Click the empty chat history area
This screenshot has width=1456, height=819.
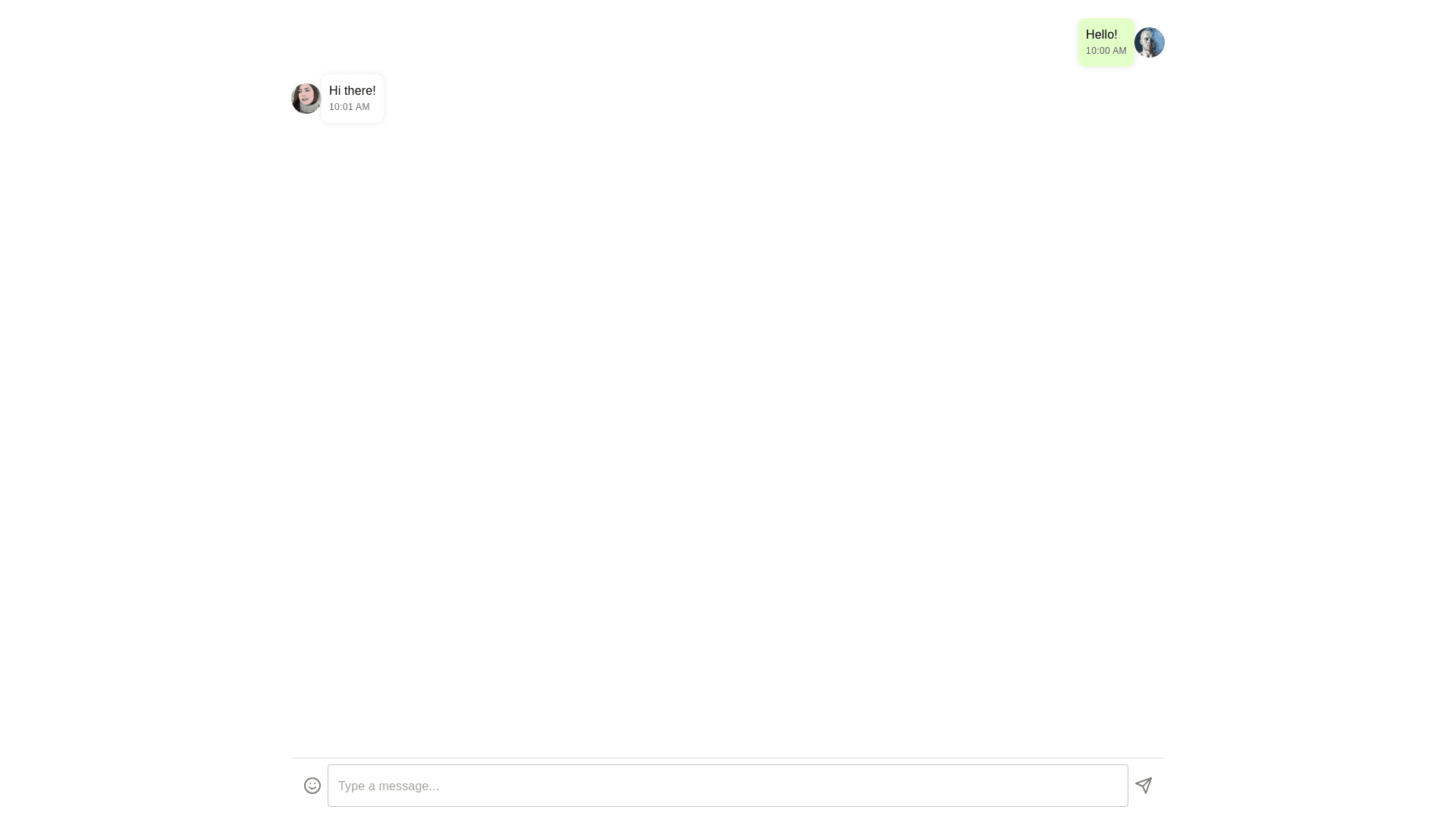(x=728, y=440)
